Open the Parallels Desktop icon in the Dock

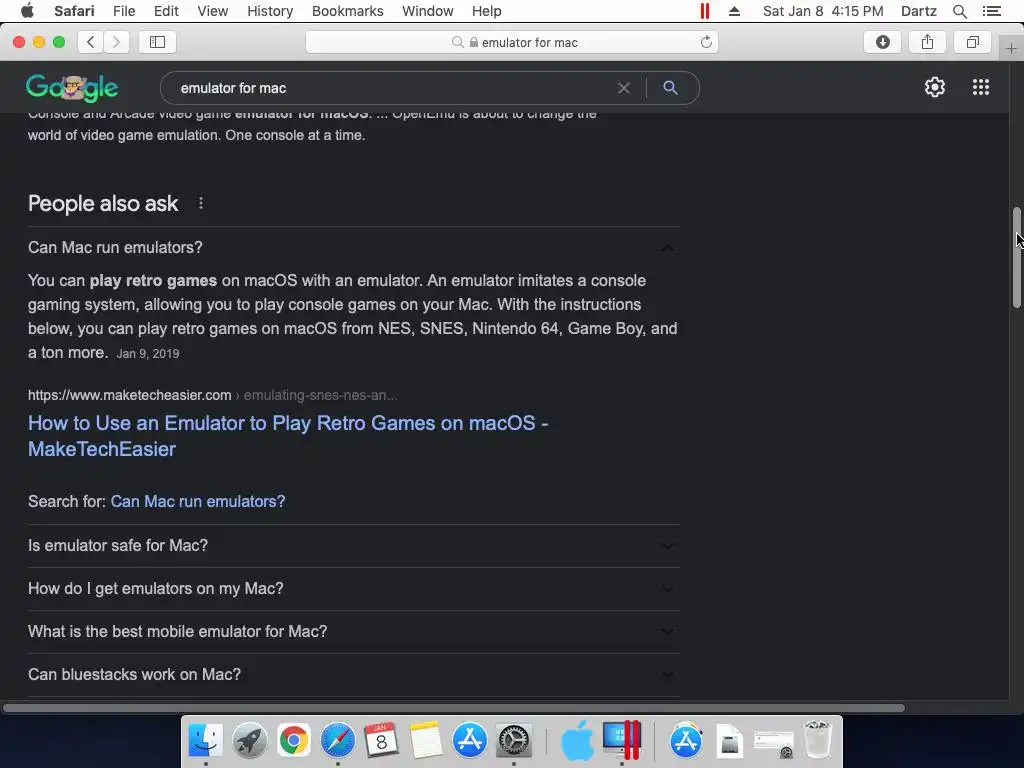[x=622, y=740]
